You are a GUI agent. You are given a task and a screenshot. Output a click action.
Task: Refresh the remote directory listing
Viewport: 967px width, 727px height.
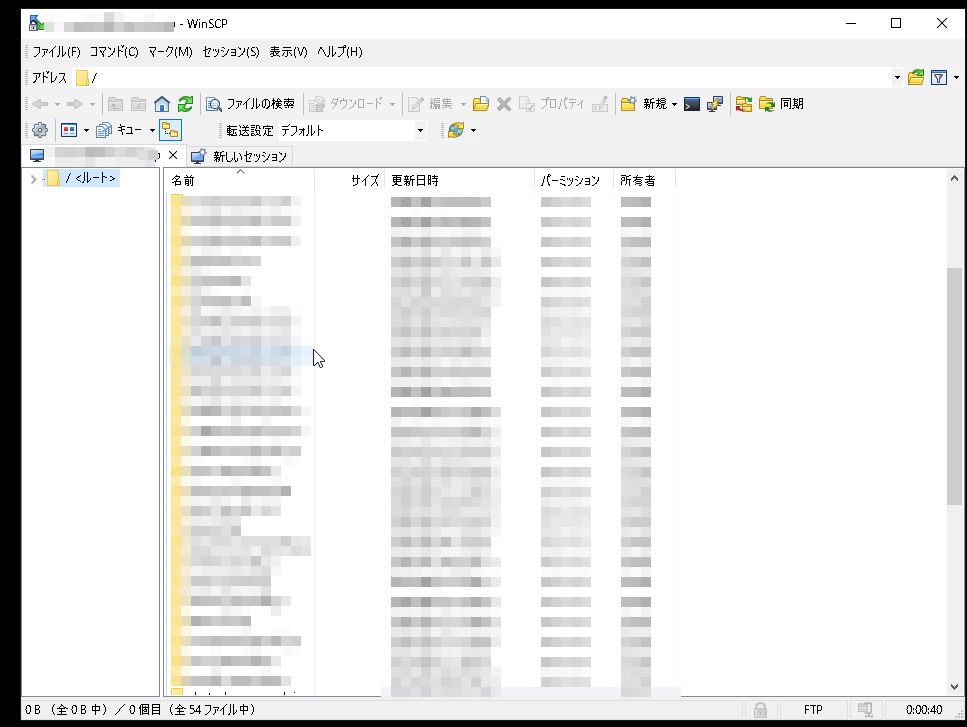pos(186,104)
